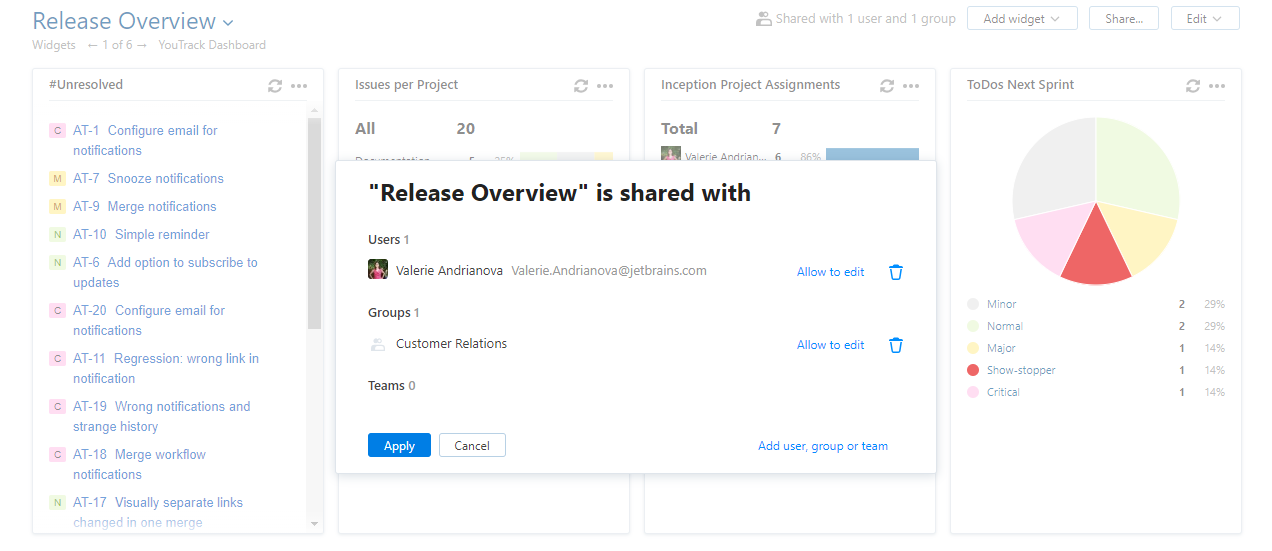Open the Add widget dropdown
This screenshot has height=551, width=1272.
[x=1022, y=18]
